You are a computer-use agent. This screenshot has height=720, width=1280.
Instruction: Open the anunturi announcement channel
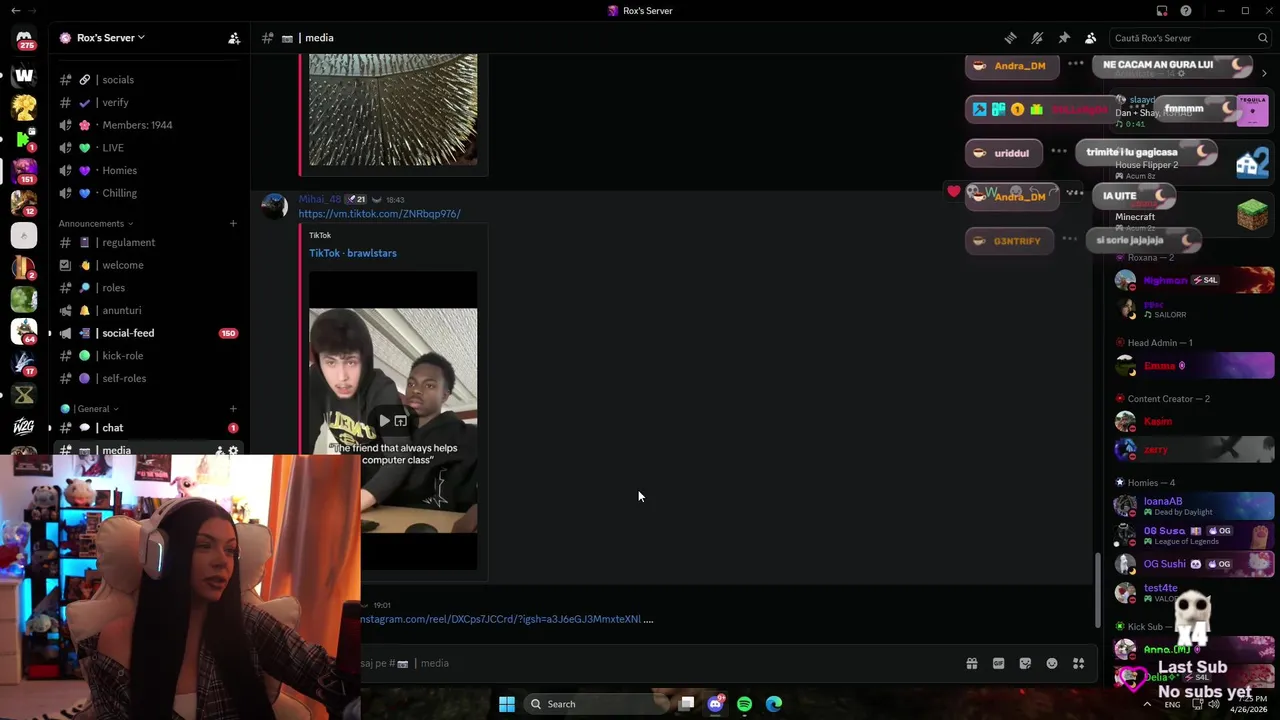click(148, 310)
